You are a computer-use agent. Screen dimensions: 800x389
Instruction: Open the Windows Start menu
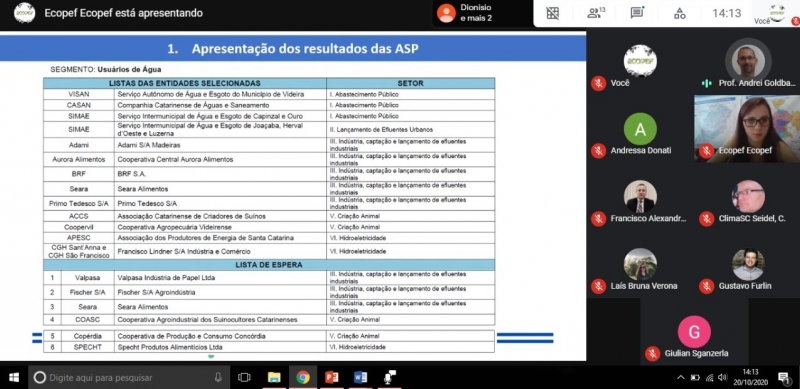tap(14, 377)
